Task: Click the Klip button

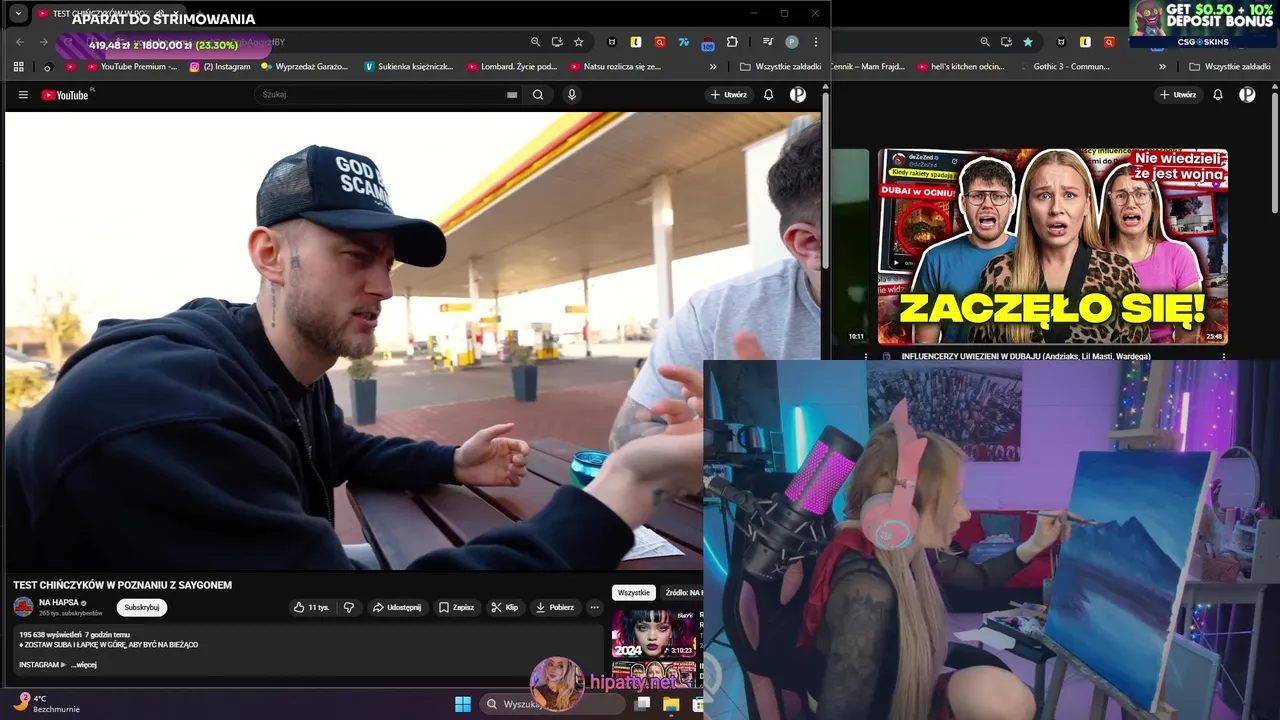Action: 504,607
